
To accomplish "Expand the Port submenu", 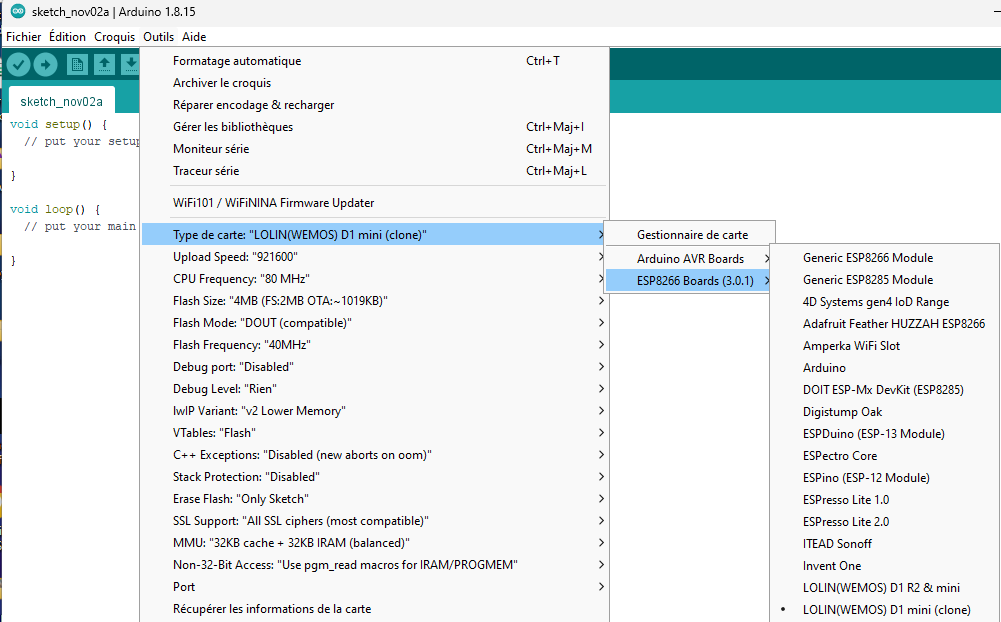I will click(x=374, y=587).
